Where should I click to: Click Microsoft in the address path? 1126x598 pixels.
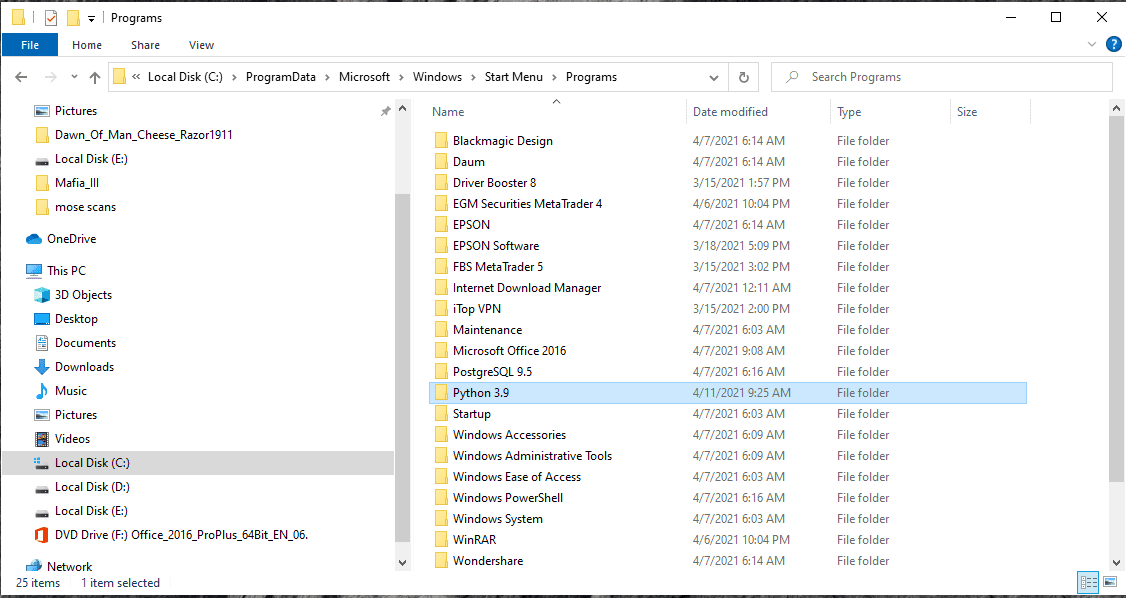click(x=364, y=77)
